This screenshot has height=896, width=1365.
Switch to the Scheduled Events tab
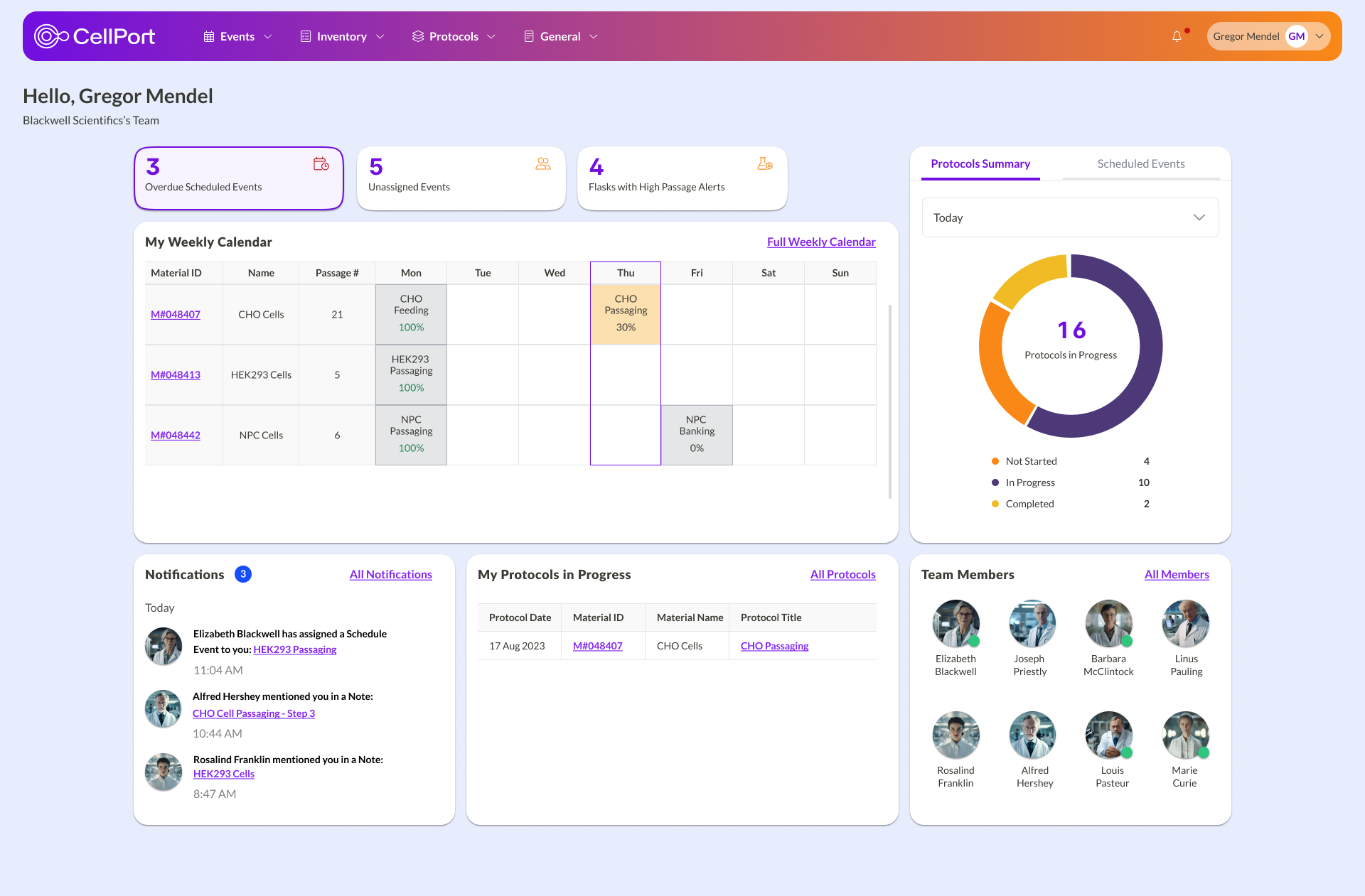[1140, 163]
